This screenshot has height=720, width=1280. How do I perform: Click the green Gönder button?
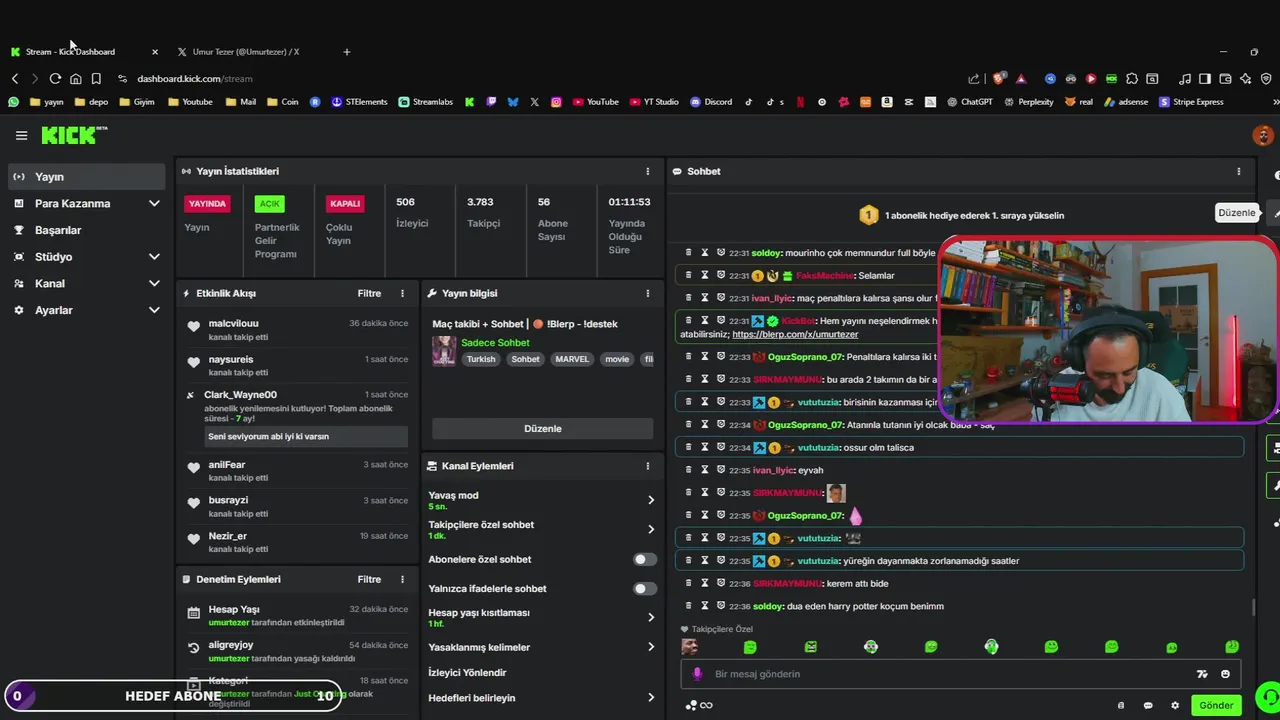click(x=1216, y=706)
